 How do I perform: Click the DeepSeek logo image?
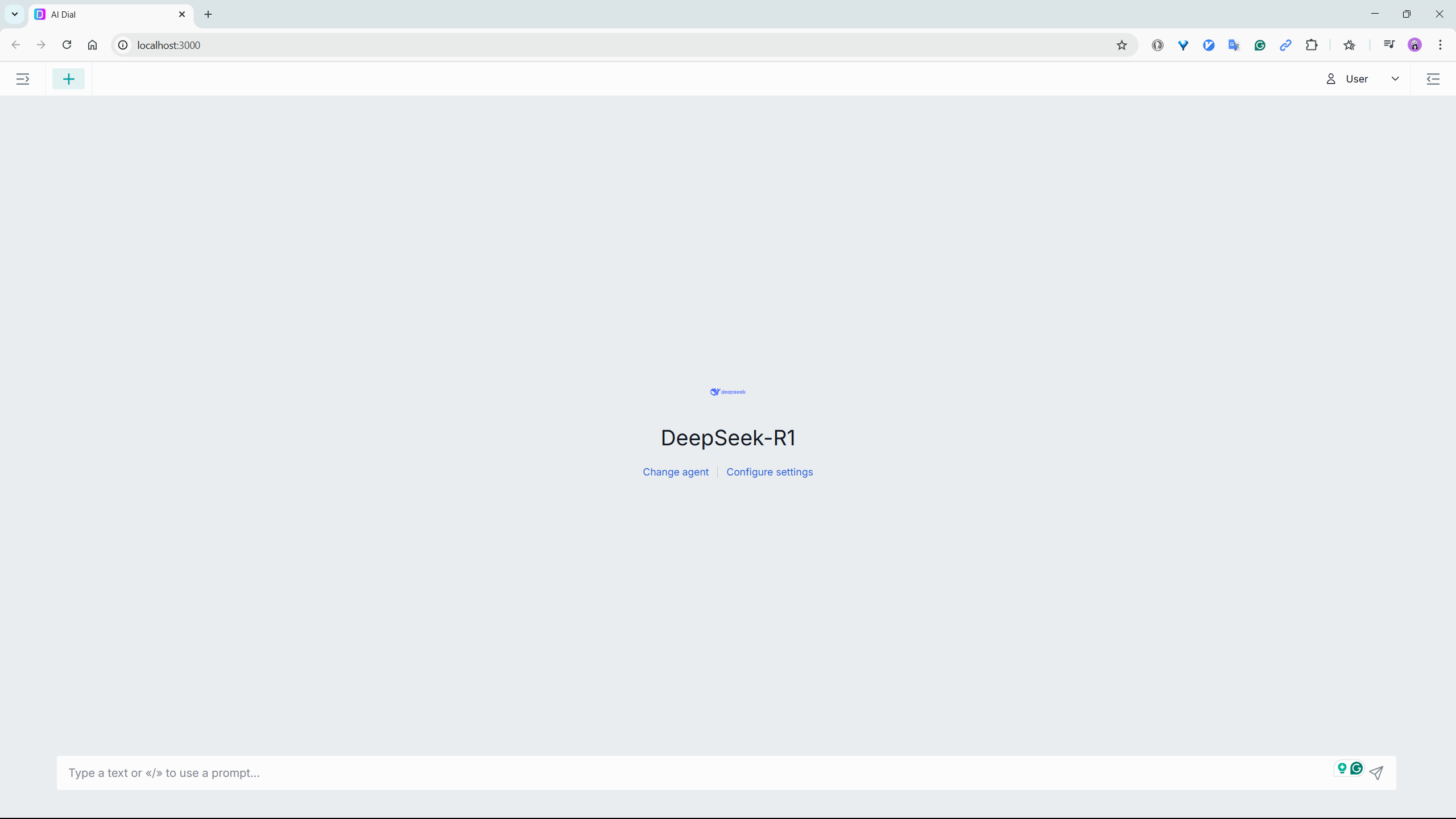tap(728, 392)
